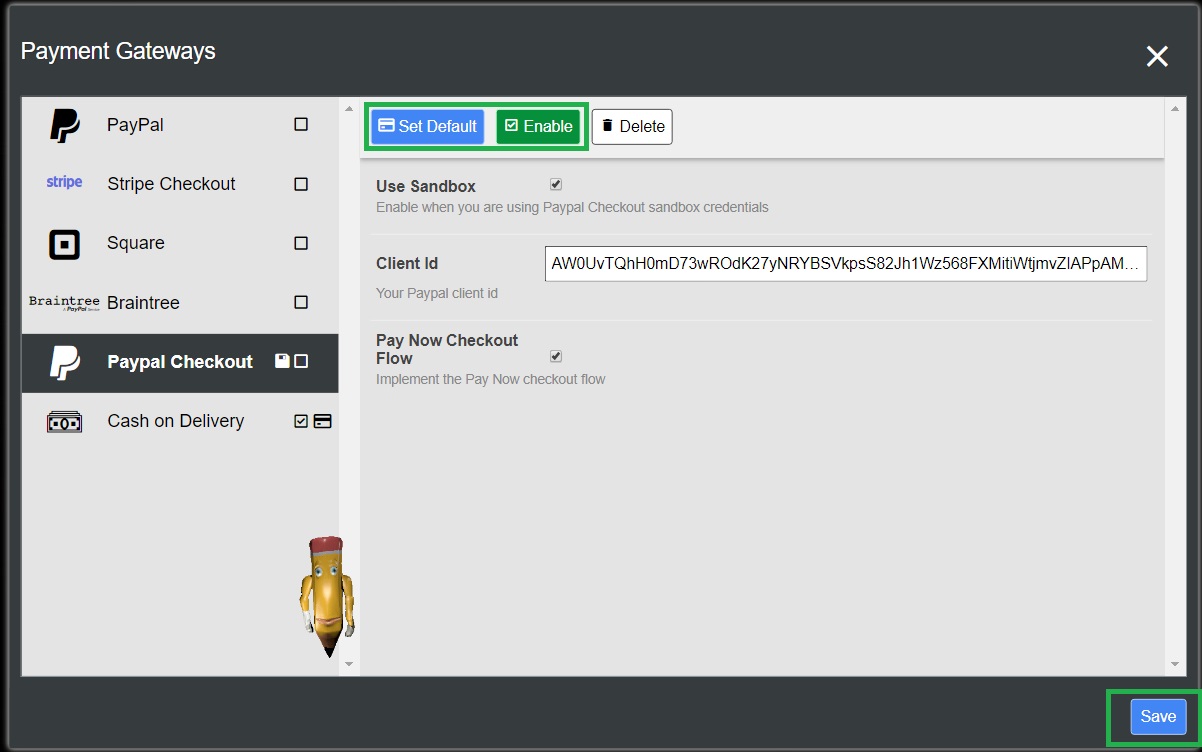Viewport: 1202px width, 752px height.
Task: Select Paypal Checkout in the gateway list
Action: pyautogui.click(x=179, y=362)
